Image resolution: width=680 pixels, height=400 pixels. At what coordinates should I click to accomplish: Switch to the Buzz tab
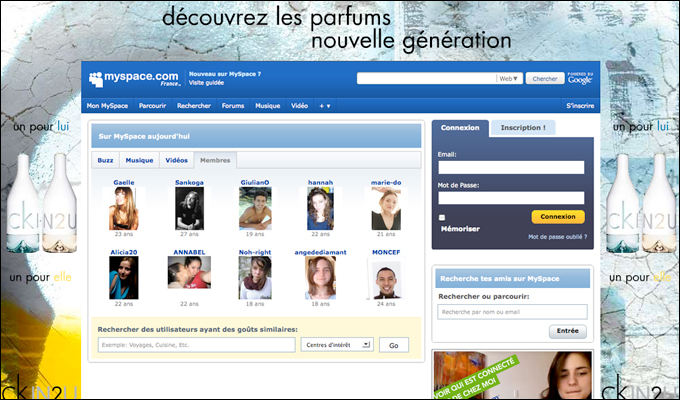pos(105,160)
